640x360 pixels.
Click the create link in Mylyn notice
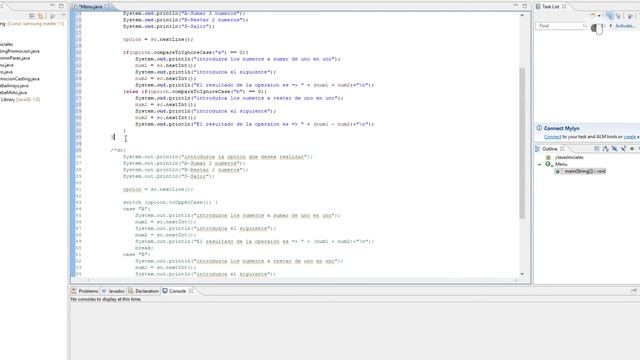pos(630,137)
